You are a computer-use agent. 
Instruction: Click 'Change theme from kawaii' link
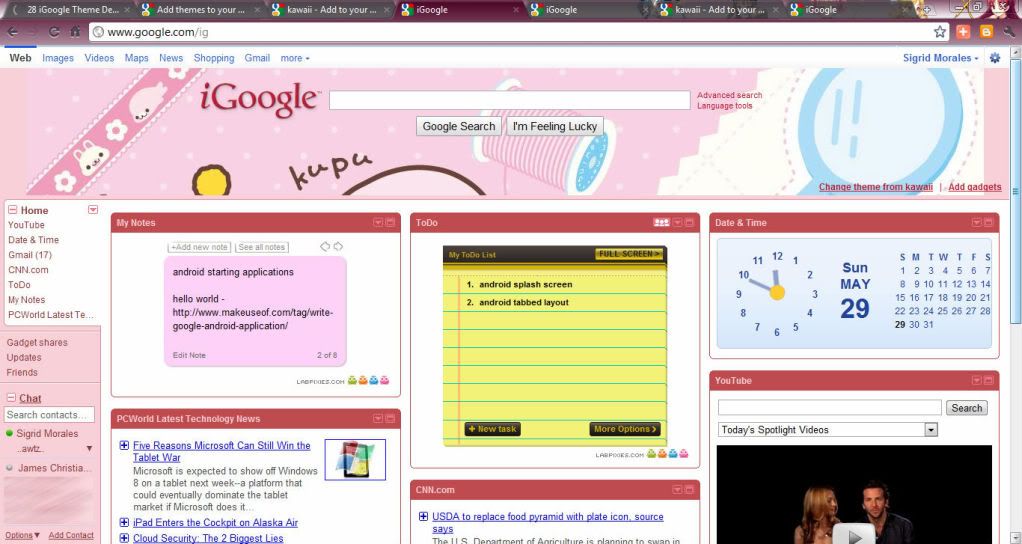point(875,187)
